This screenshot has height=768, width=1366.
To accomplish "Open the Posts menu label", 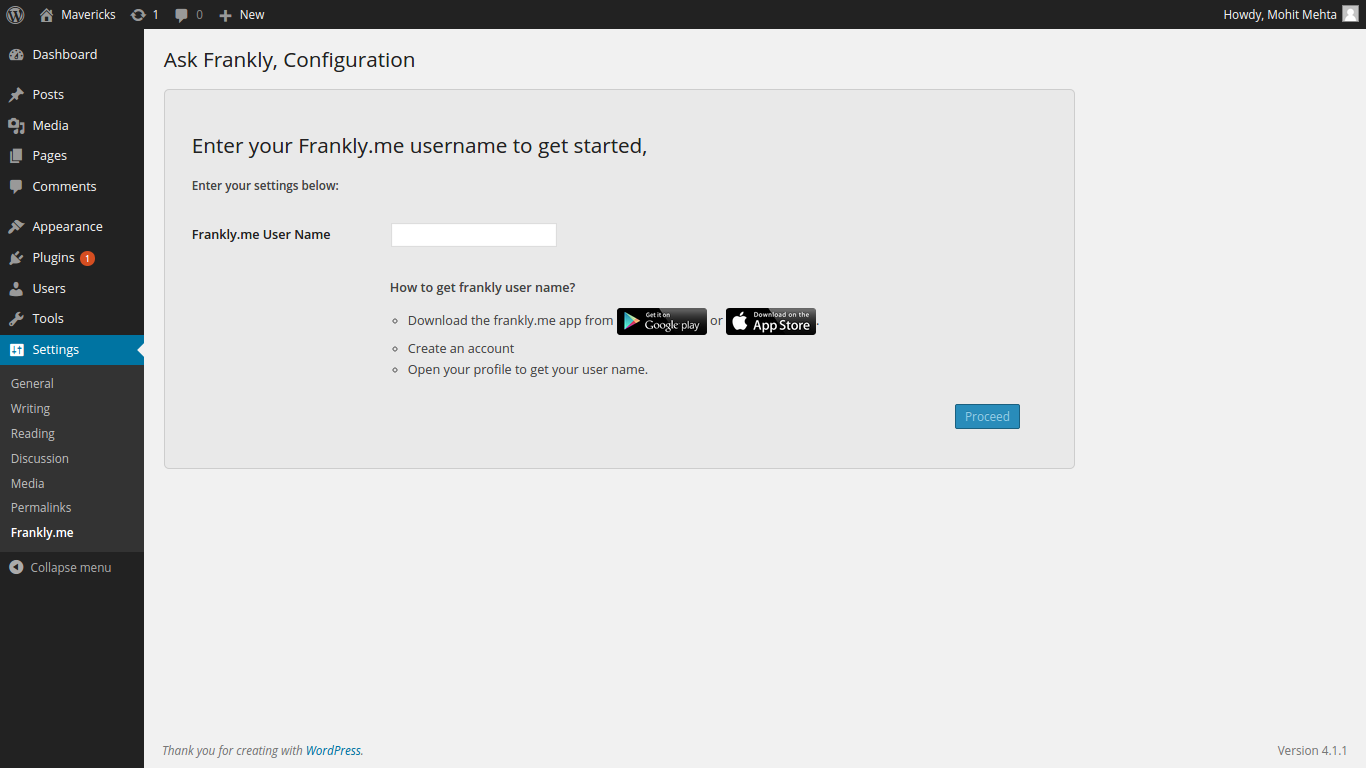I will click(48, 95).
